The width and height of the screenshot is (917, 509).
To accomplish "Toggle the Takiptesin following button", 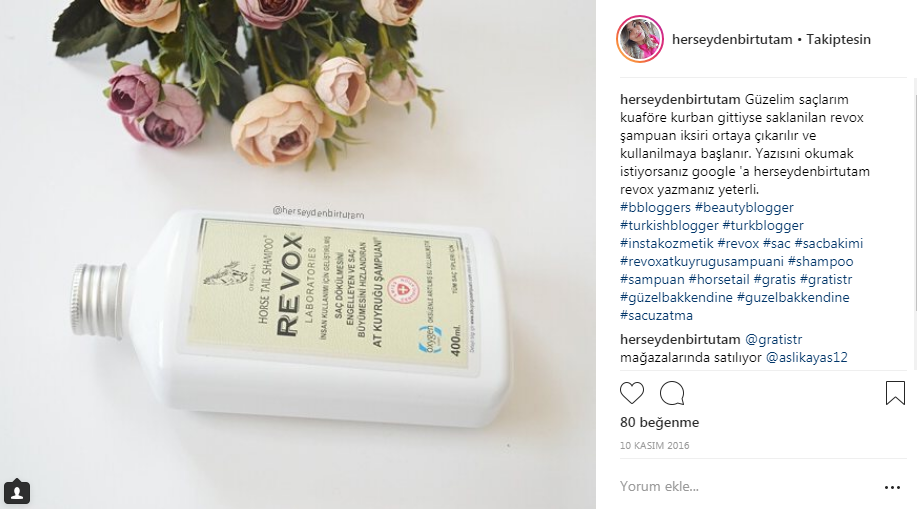I will tap(838, 39).
